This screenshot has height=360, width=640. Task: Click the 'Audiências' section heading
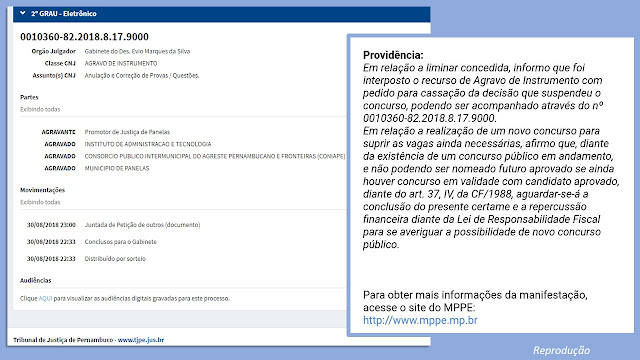36,280
